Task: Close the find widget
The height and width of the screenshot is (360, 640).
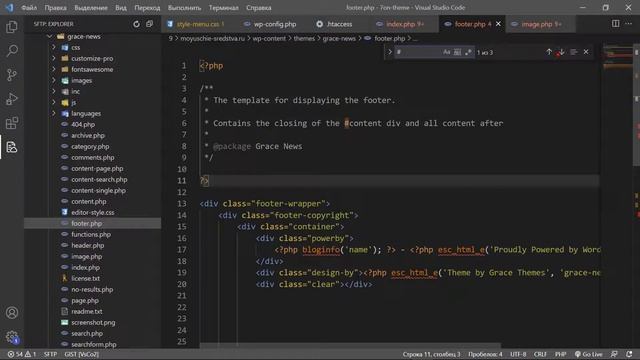Action: point(586,52)
